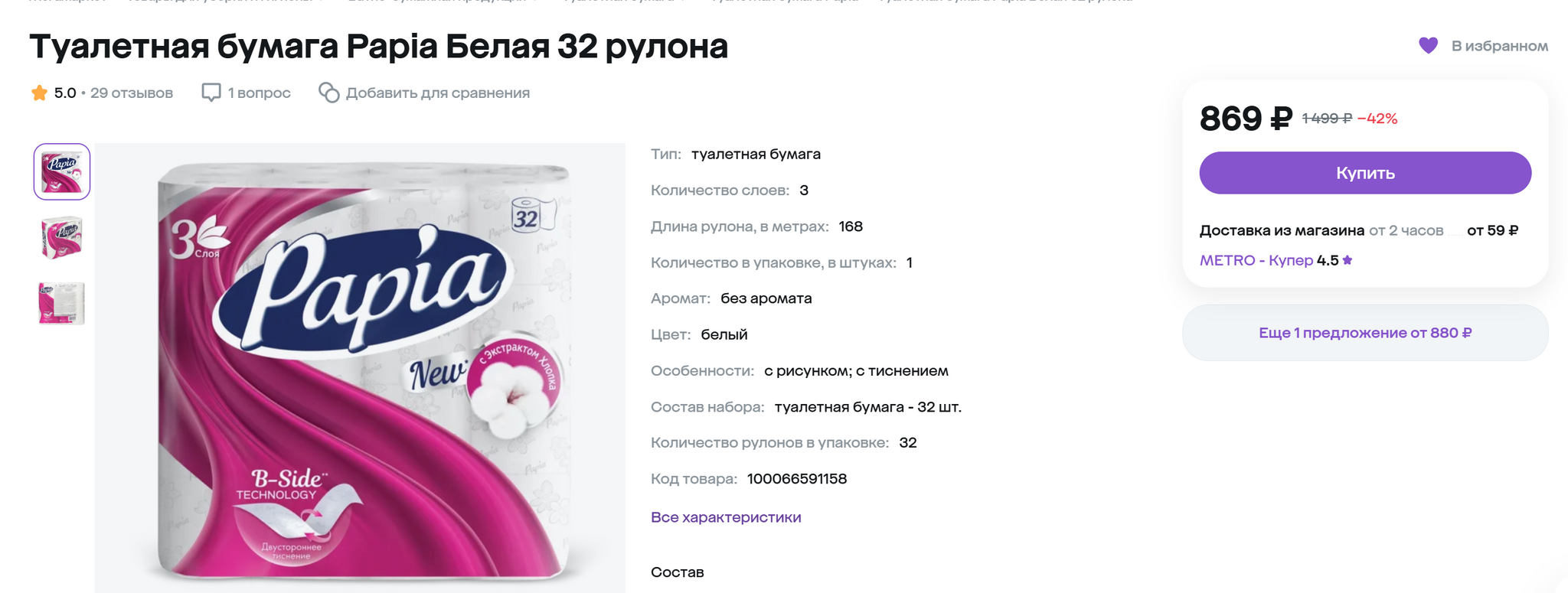Select the first Papia thumbnail image

point(62,171)
